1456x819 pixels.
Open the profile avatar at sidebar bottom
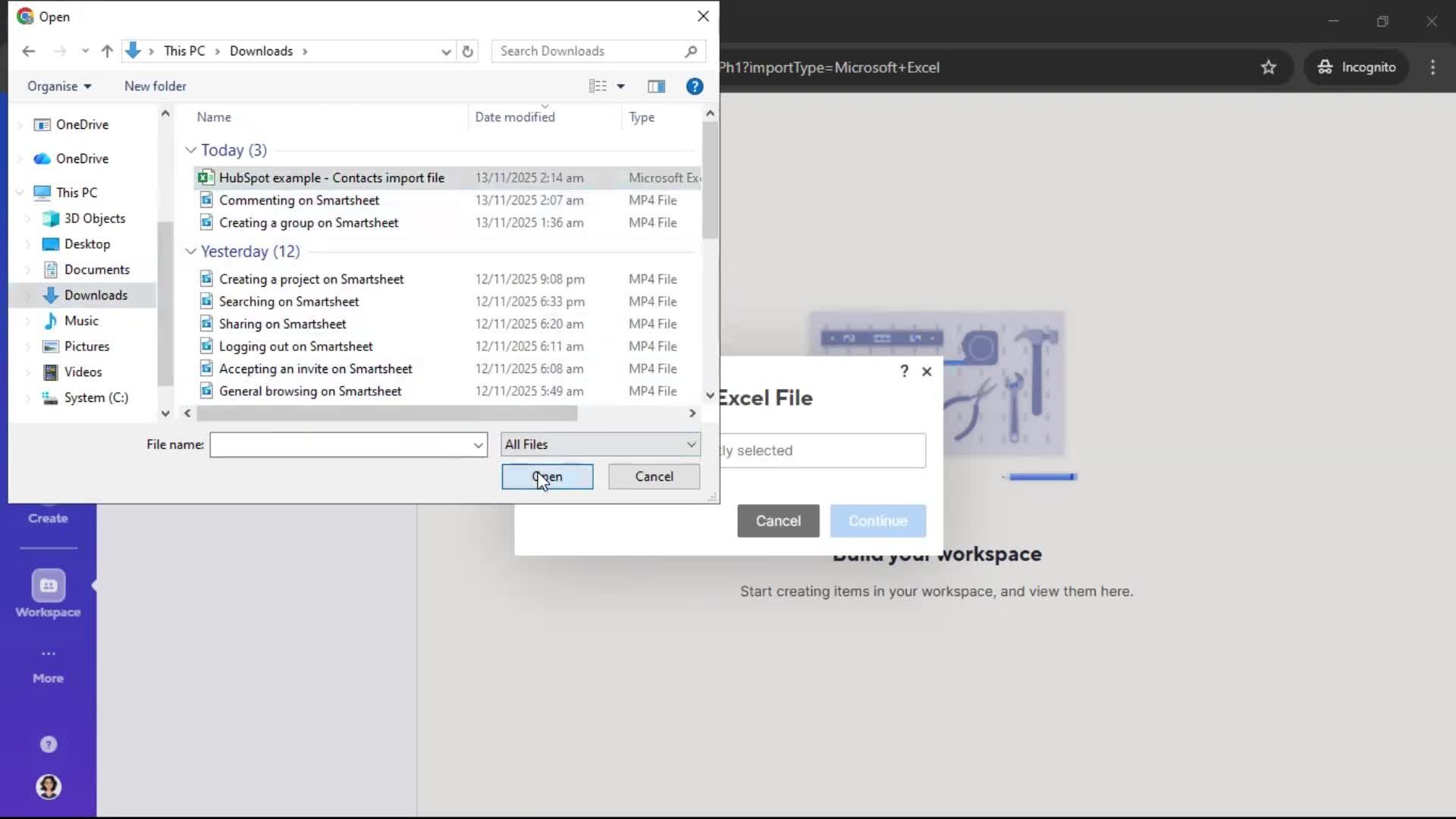pyautogui.click(x=48, y=787)
